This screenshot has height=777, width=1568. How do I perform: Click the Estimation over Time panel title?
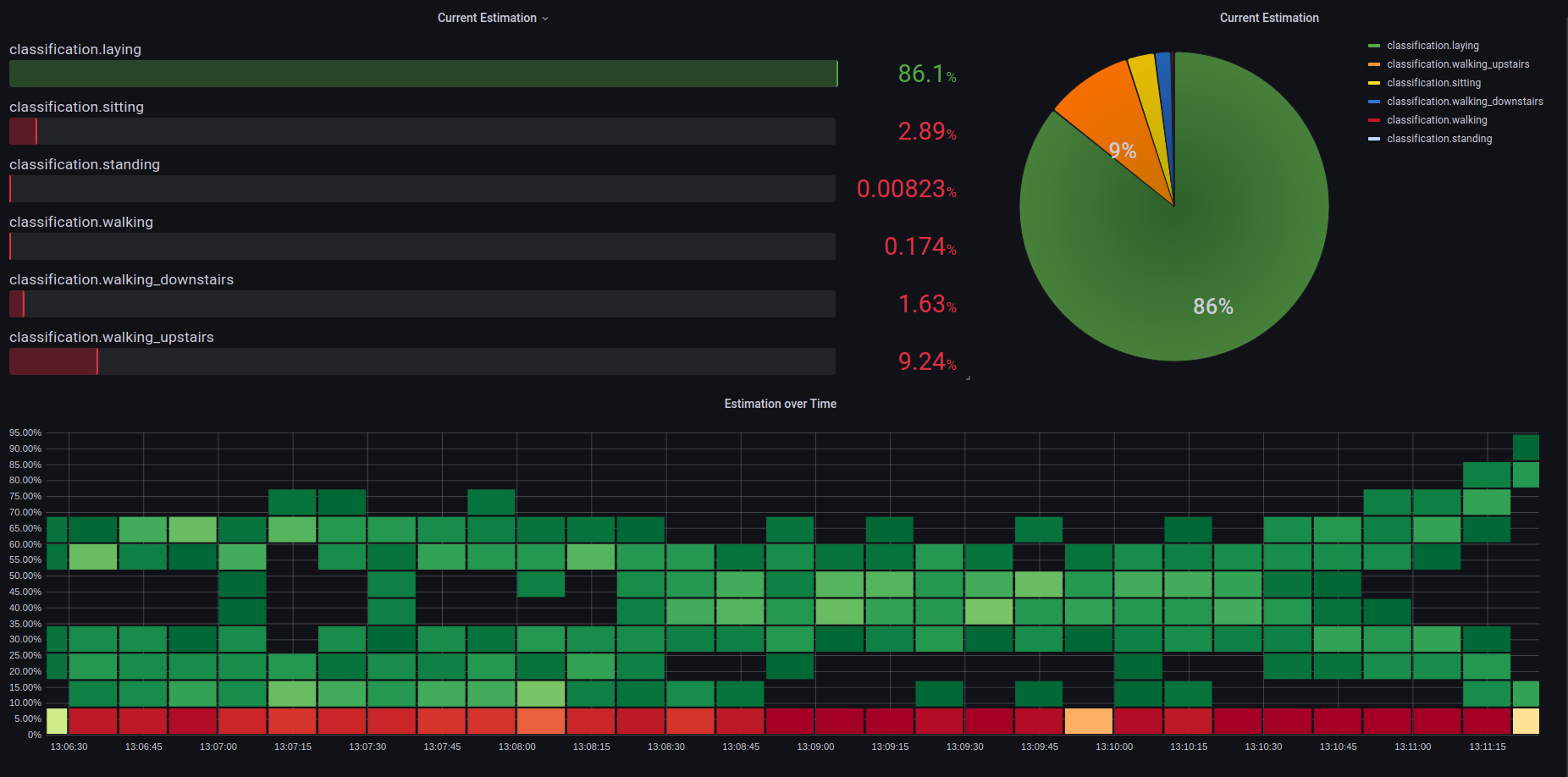click(780, 404)
